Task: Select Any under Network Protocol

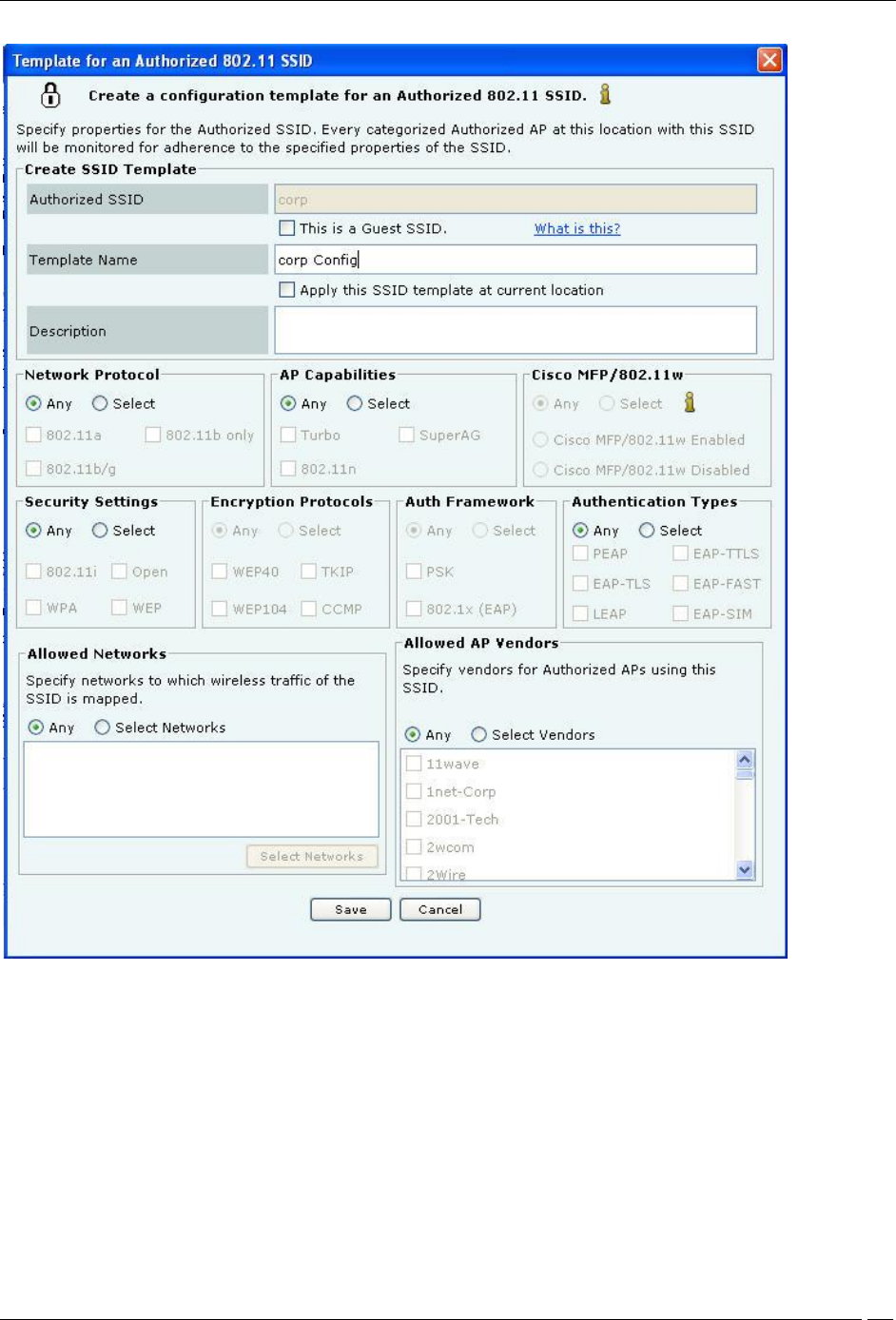Action: pos(33,403)
